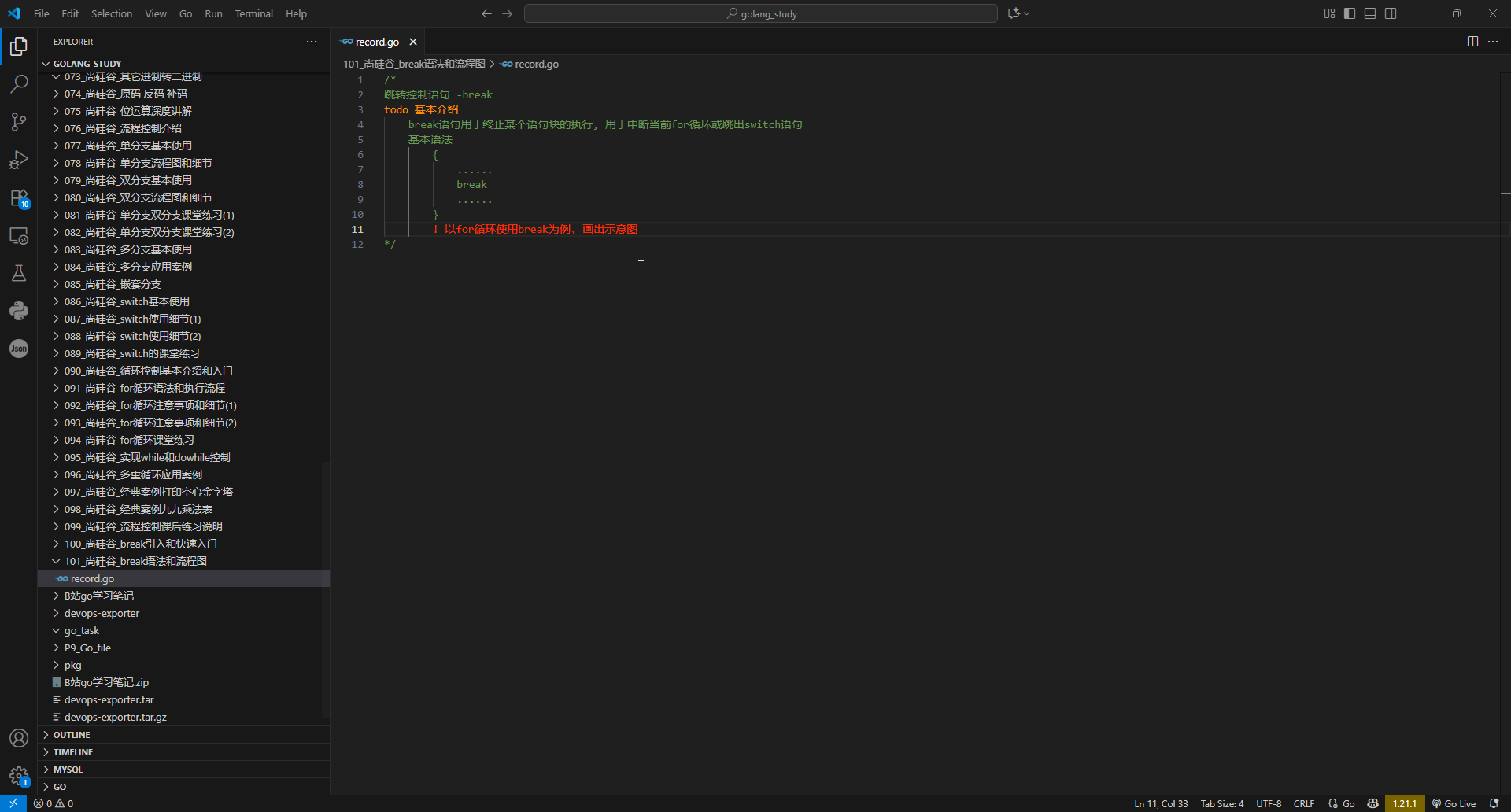Close the record.go editor tab

tap(413, 42)
